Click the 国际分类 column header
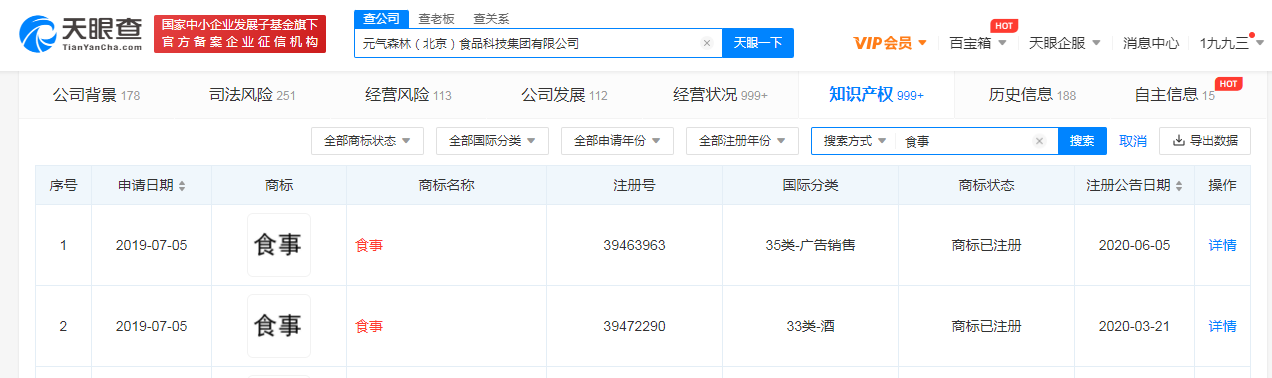This screenshot has height=378, width=1272. tap(810, 186)
